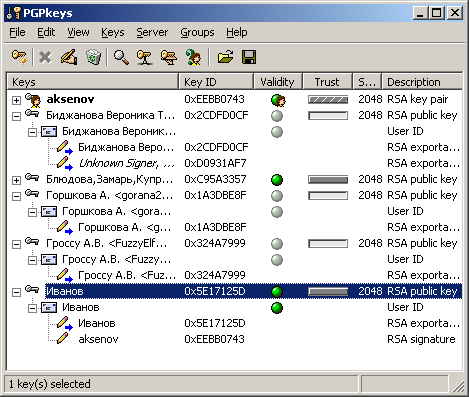Expand the aksenov key tree
The image size is (469, 397).
click(x=16, y=100)
